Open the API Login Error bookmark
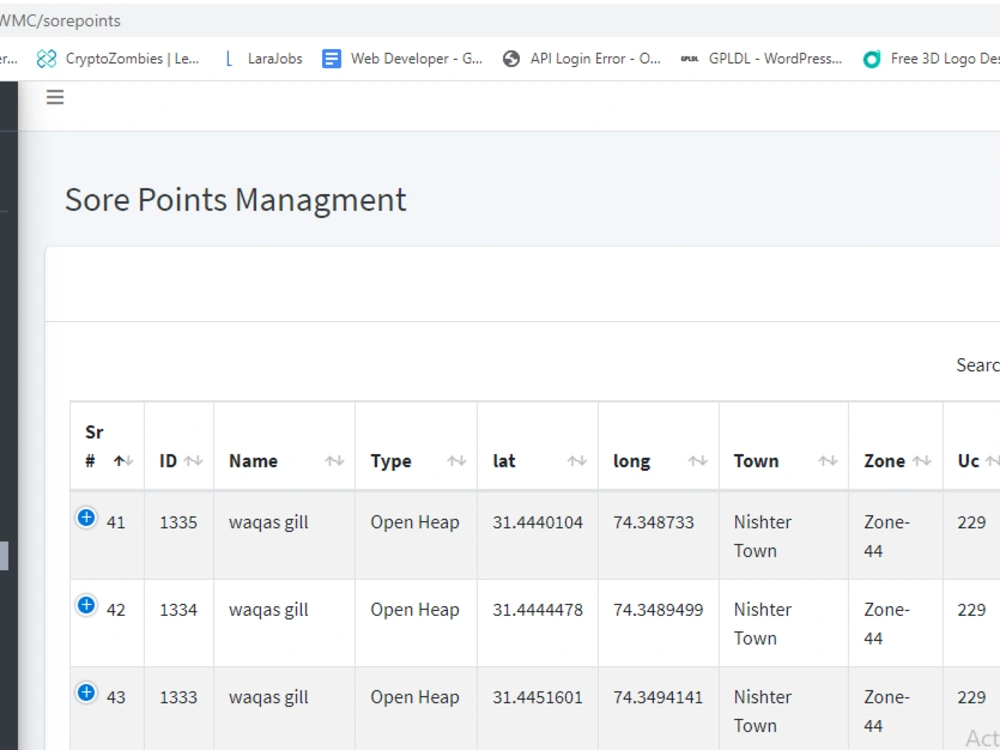The width and height of the screenshot is (1000, 750). (x=582, y=59)
